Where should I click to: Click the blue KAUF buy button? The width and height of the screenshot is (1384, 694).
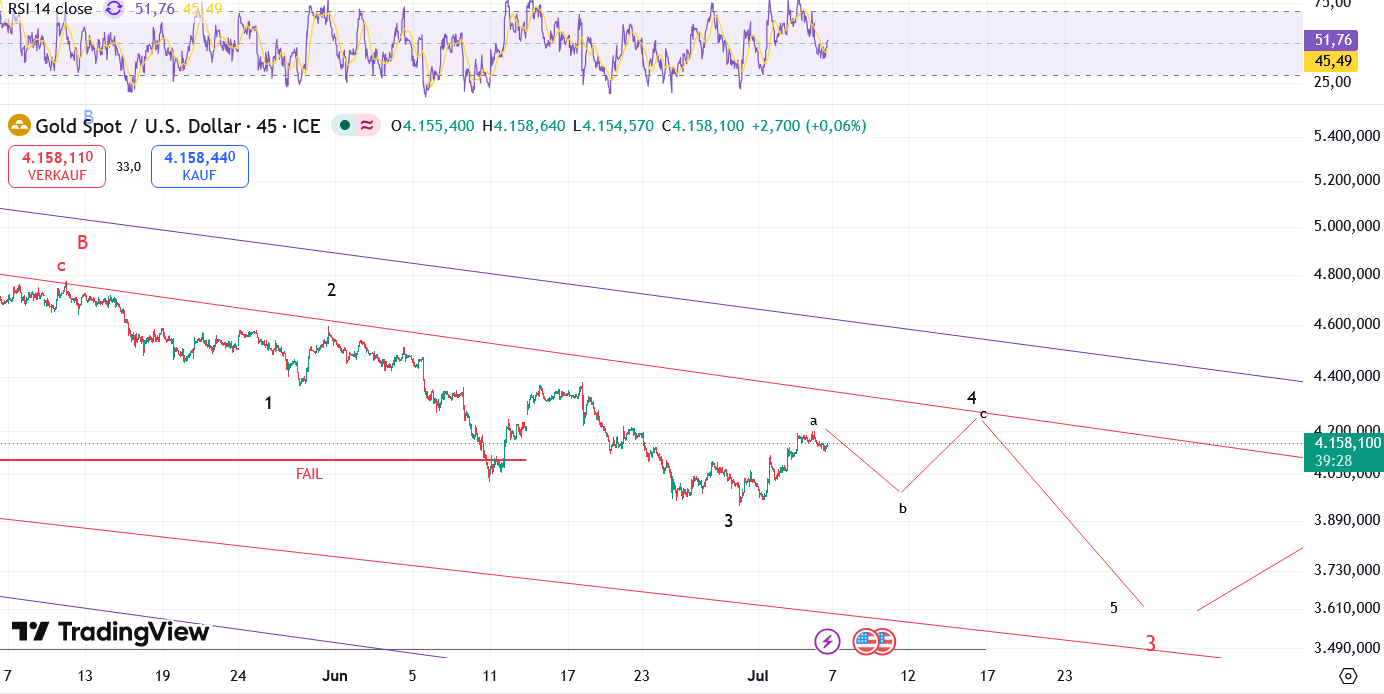200,166
